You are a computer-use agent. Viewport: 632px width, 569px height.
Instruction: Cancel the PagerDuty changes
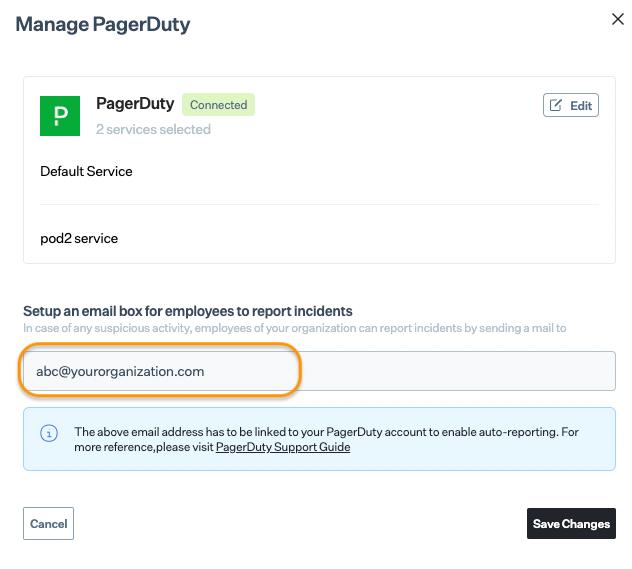point(48,523)
